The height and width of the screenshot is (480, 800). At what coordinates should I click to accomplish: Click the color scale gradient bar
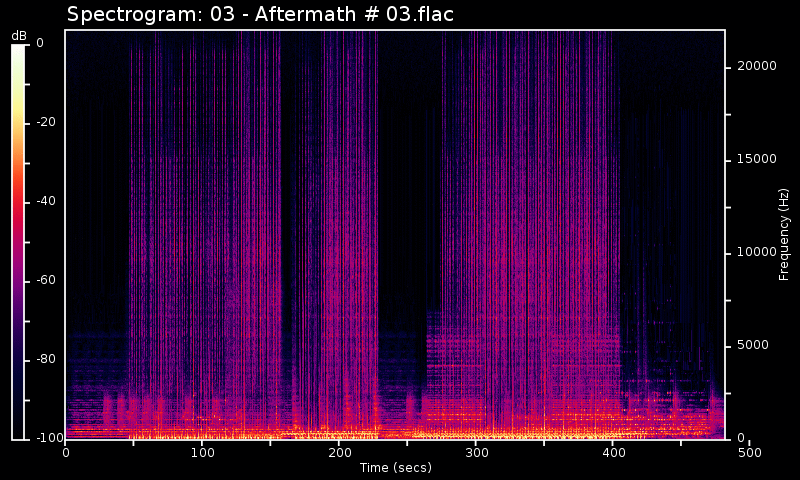pyautogui.click(x=19, y=241)
